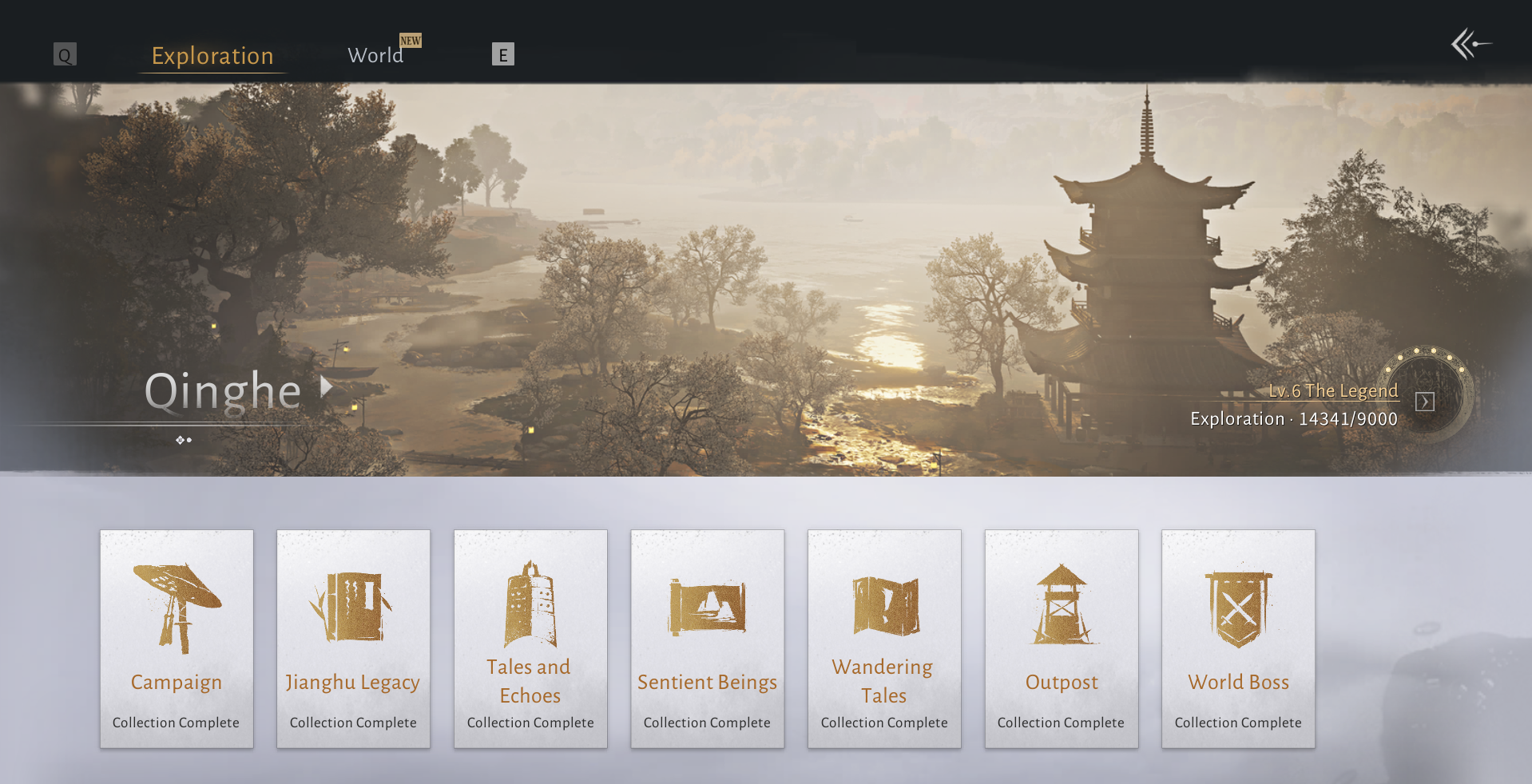
Task: Click the Exploration 14341/9000 progress text
Action: [1294, 419]
